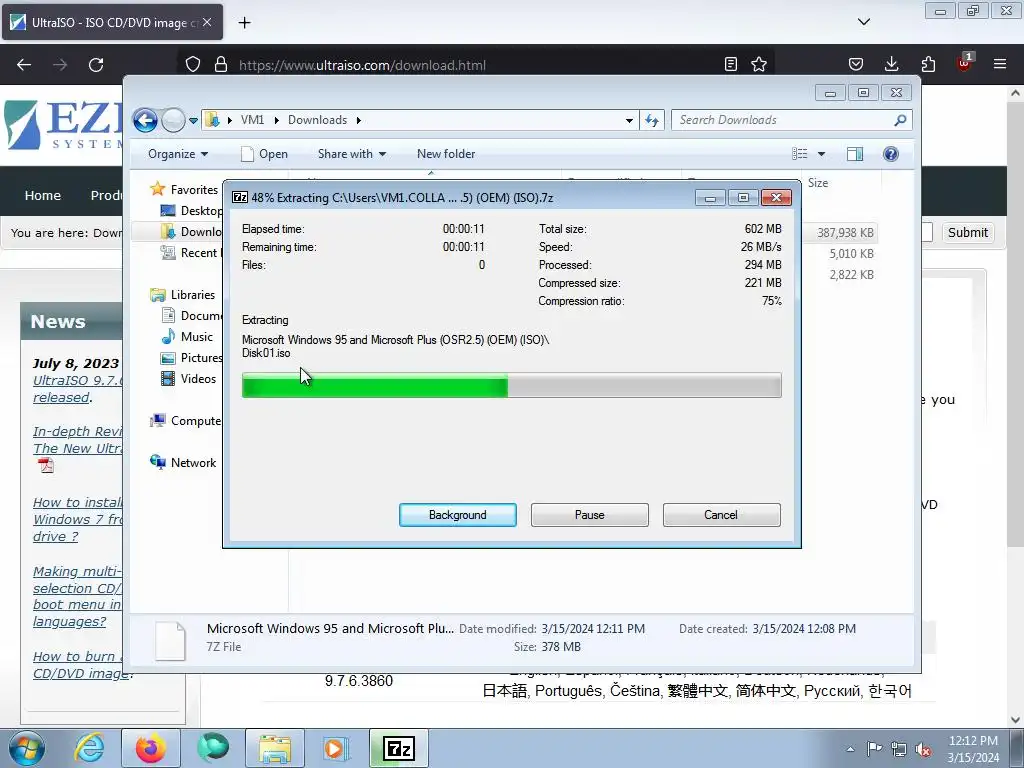This screenshot has height=768, width=1024.
Task: Click Open in the Explorer toolbar
Action: pos(264,154)
